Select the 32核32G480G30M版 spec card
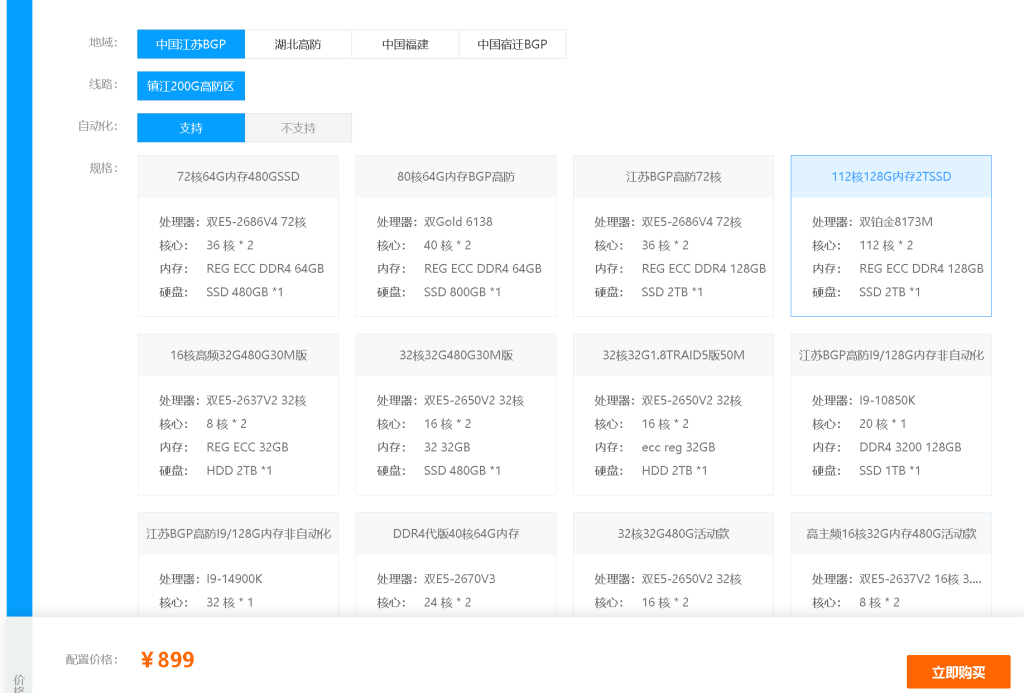The height and width of the screenshot is (693, 1024). [x=456, y=415]
